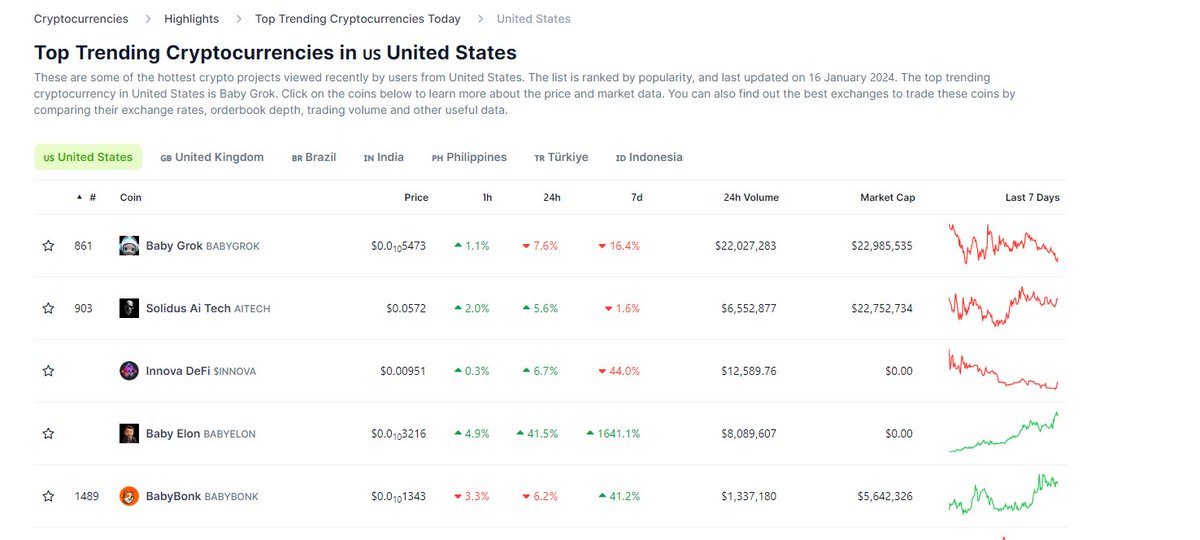
Task: Favorite Baby Grok with the star toggle
Action: click(48, 246)
